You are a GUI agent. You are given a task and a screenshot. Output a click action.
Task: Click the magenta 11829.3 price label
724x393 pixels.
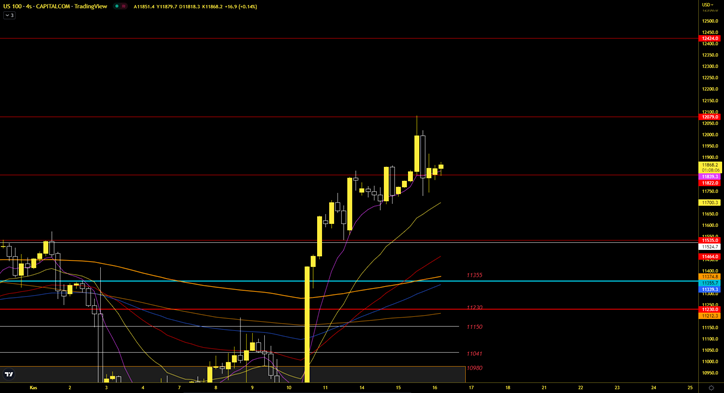[710, 177]
